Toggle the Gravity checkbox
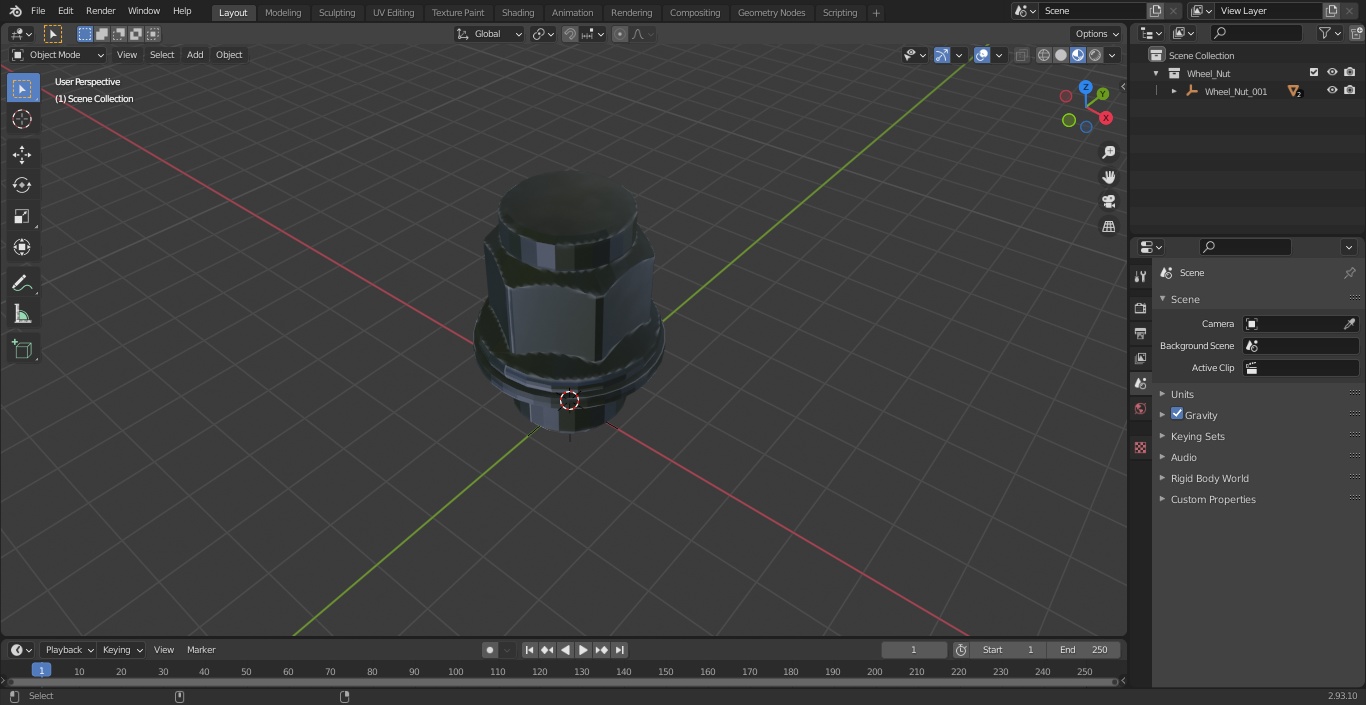Screen dimensions: 1366x705 coord(1177,414)
